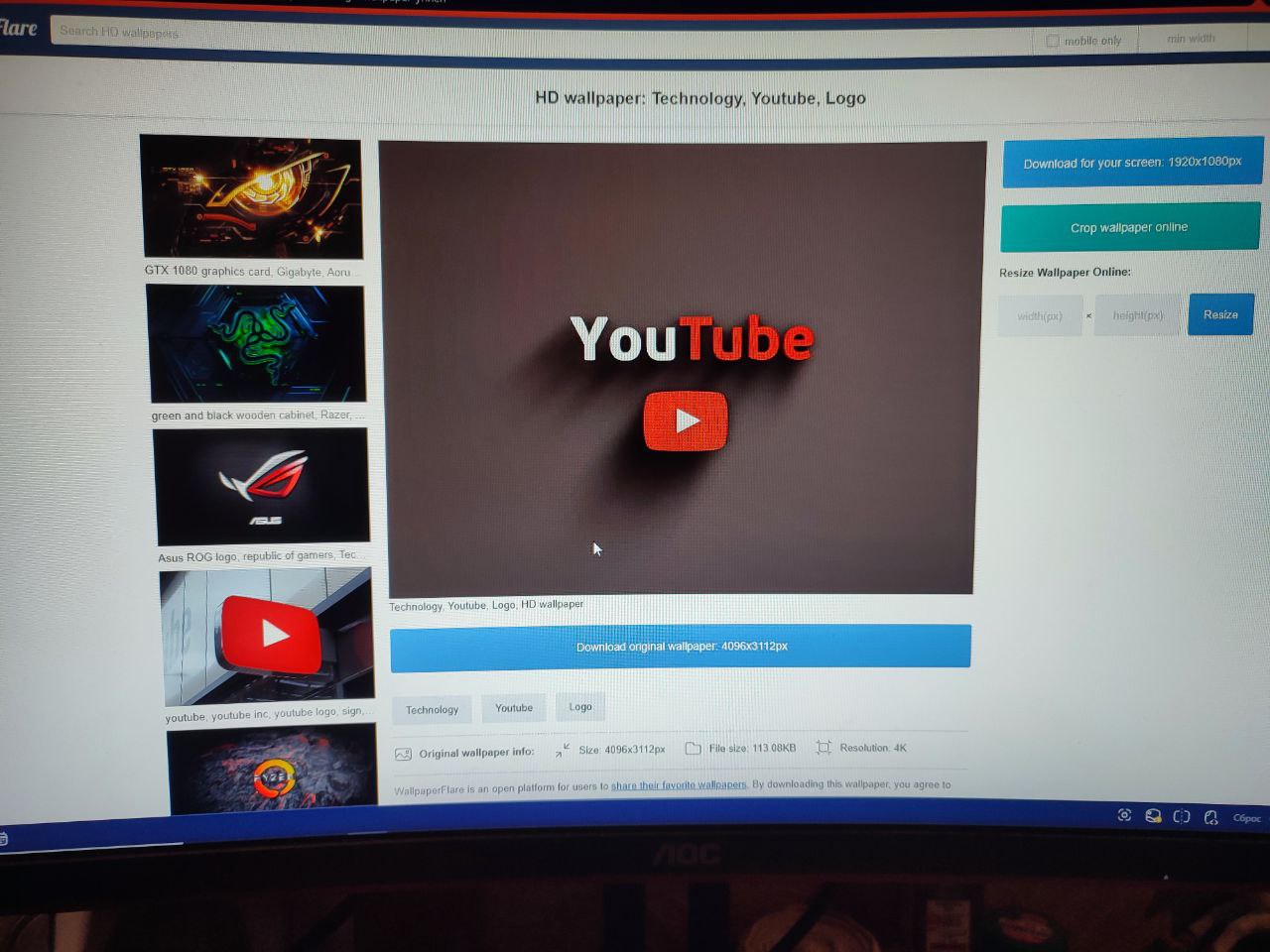Click the height(px) resize field
Screen dimensions: 1270x952
1137,315
